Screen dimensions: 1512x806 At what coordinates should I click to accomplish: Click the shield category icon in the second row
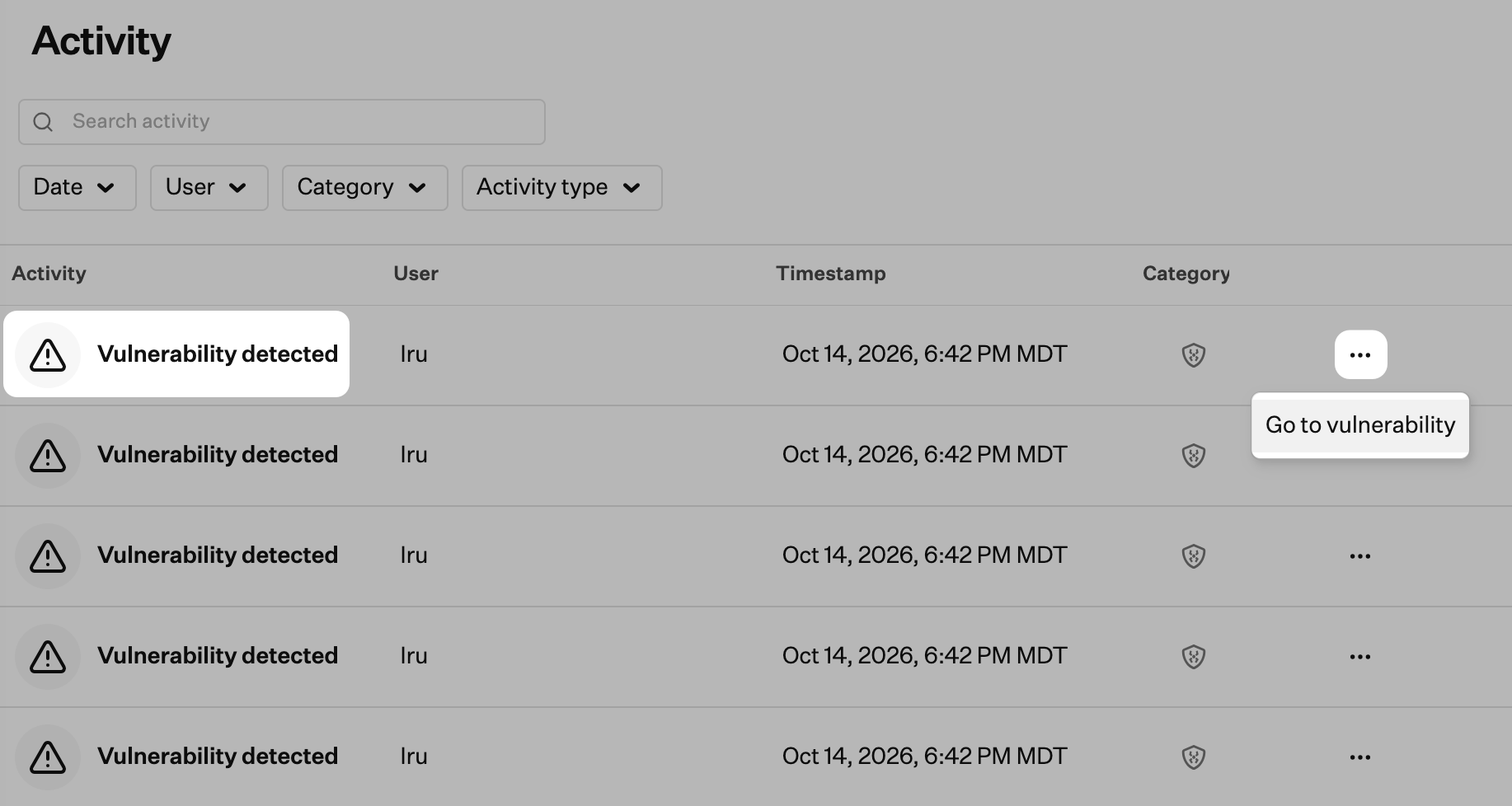pos(1194,456)
